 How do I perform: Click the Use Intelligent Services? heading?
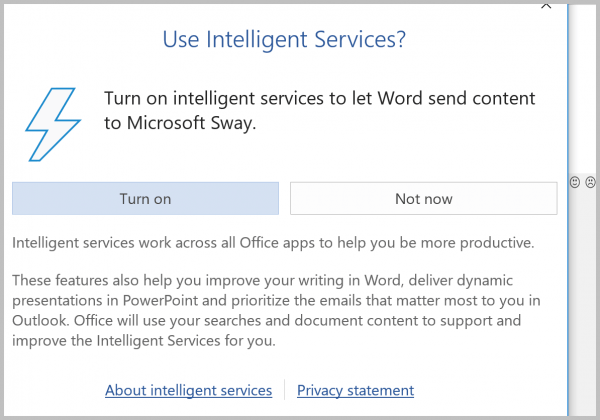(x=284, y=39)
